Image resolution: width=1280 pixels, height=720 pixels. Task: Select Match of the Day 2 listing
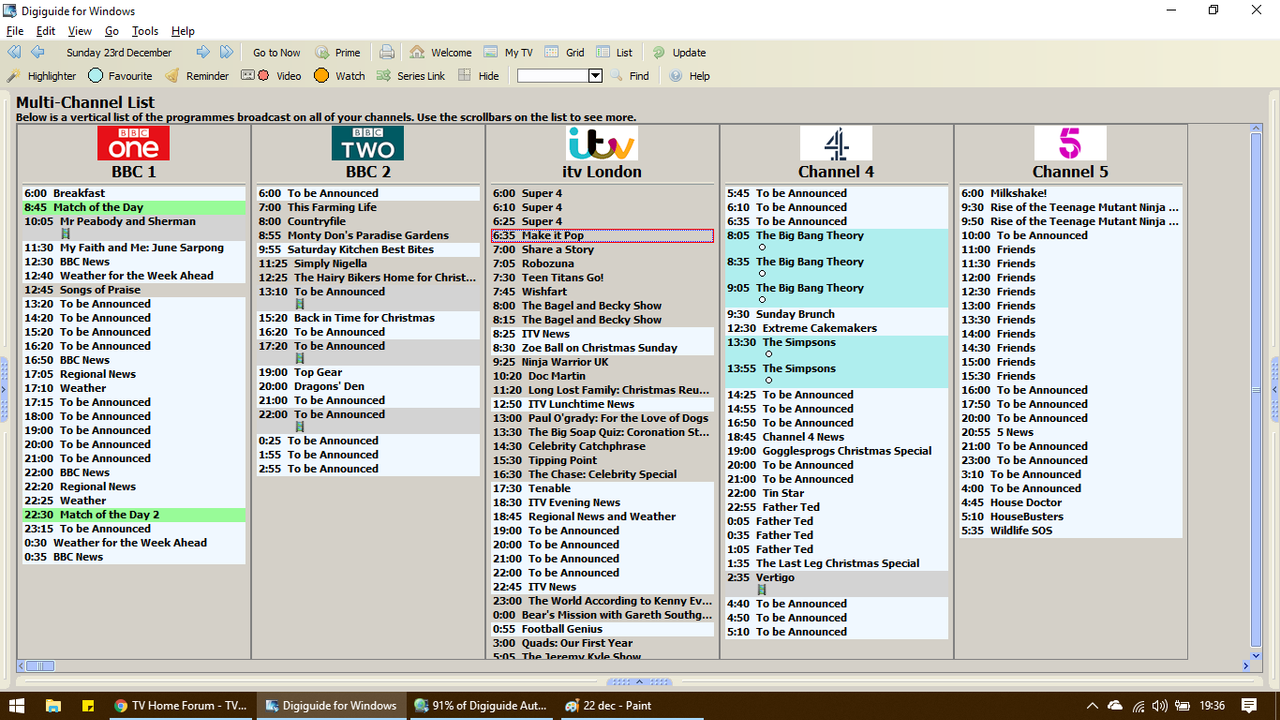(134, 515)
